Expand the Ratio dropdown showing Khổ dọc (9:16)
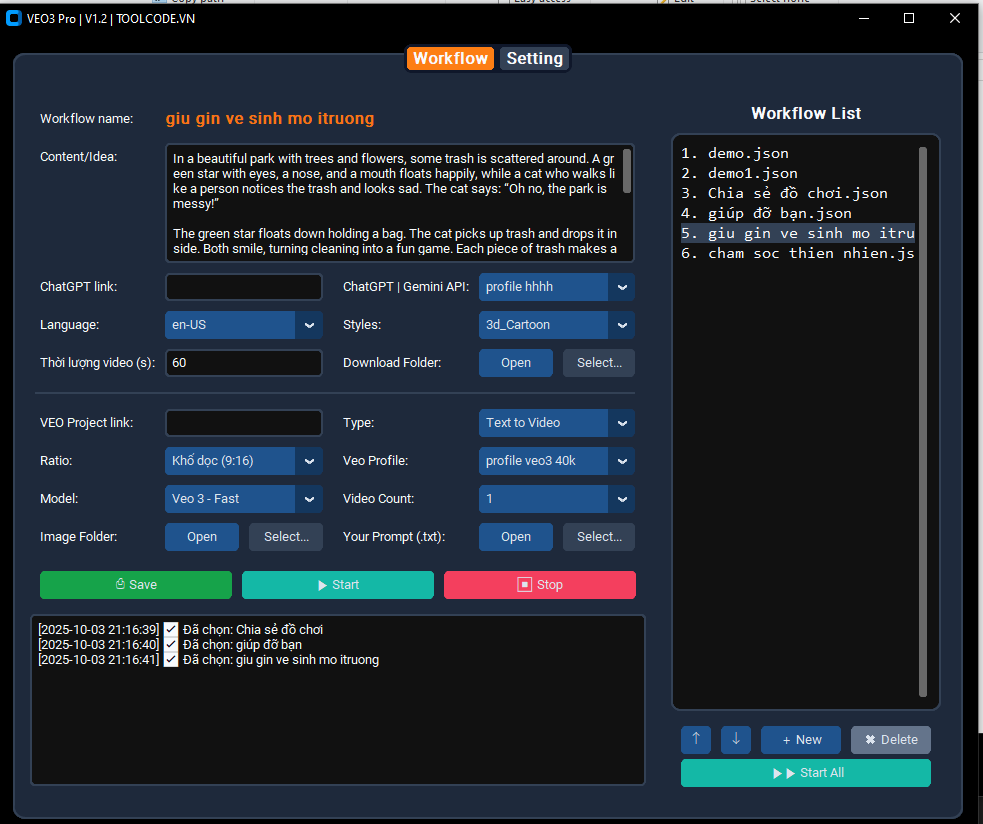 (244, 461)
